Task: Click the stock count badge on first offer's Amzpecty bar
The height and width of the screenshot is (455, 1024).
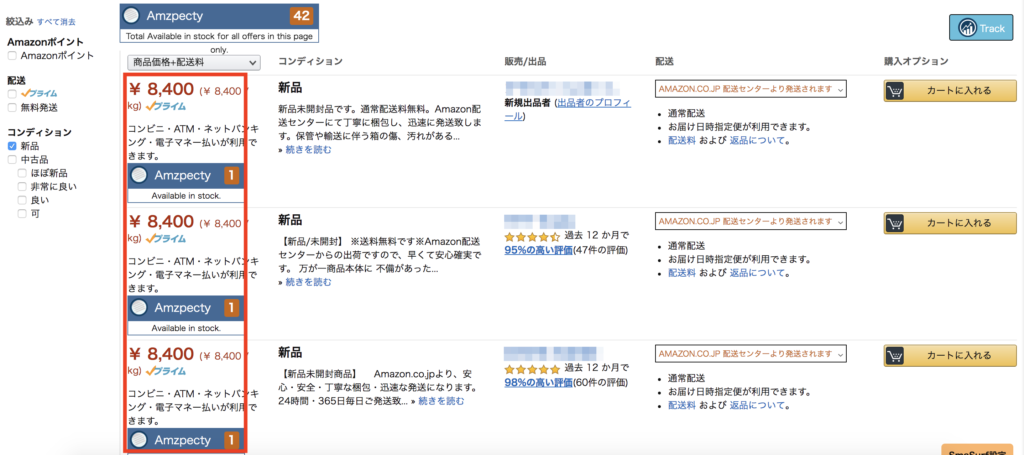Action: click(232, 176)
